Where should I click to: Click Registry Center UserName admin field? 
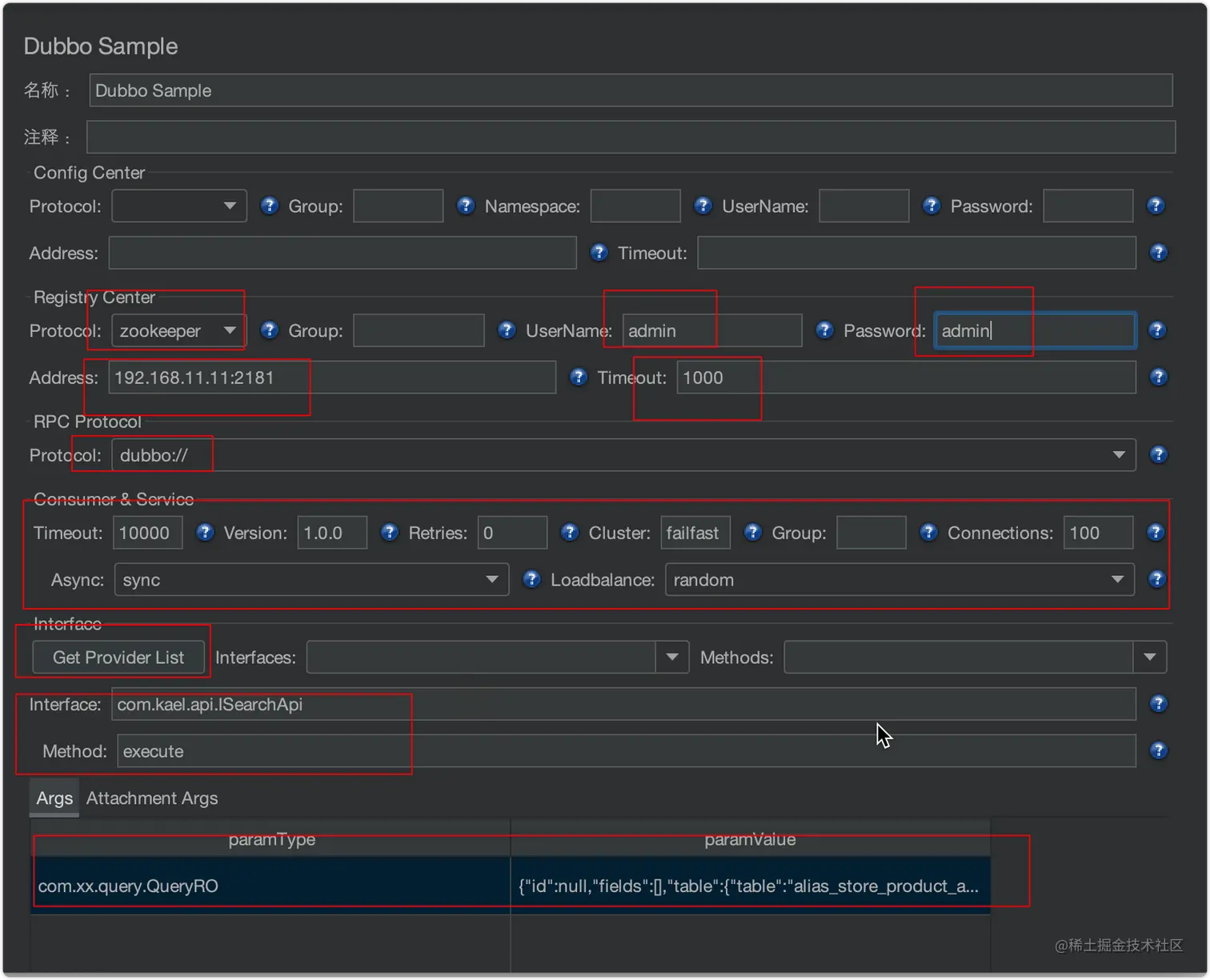click(712, 330)
